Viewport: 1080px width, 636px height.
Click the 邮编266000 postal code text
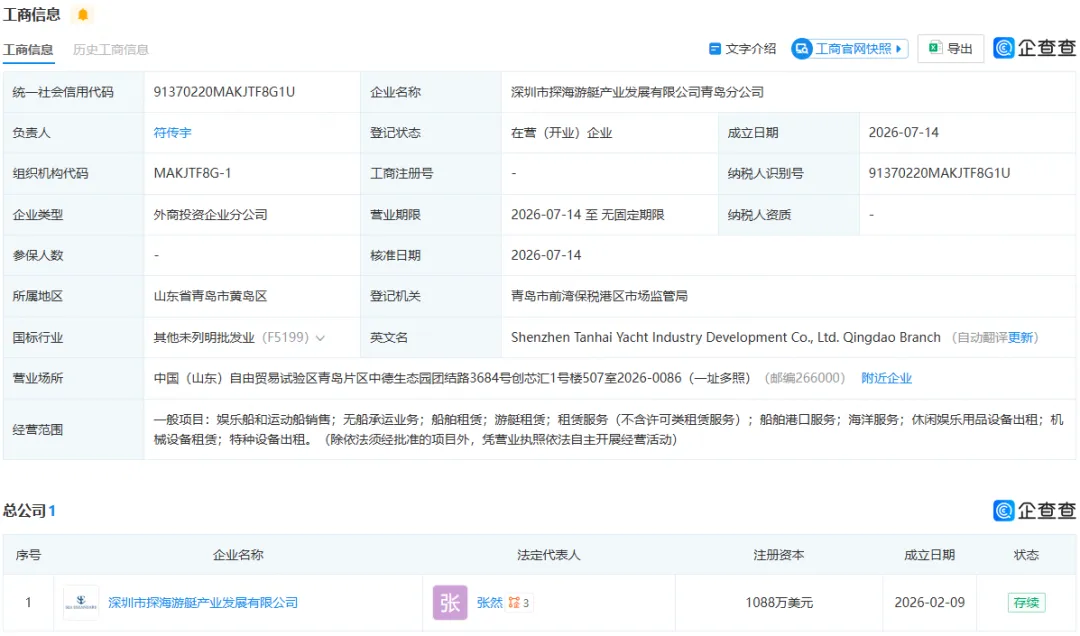(804, 378)
